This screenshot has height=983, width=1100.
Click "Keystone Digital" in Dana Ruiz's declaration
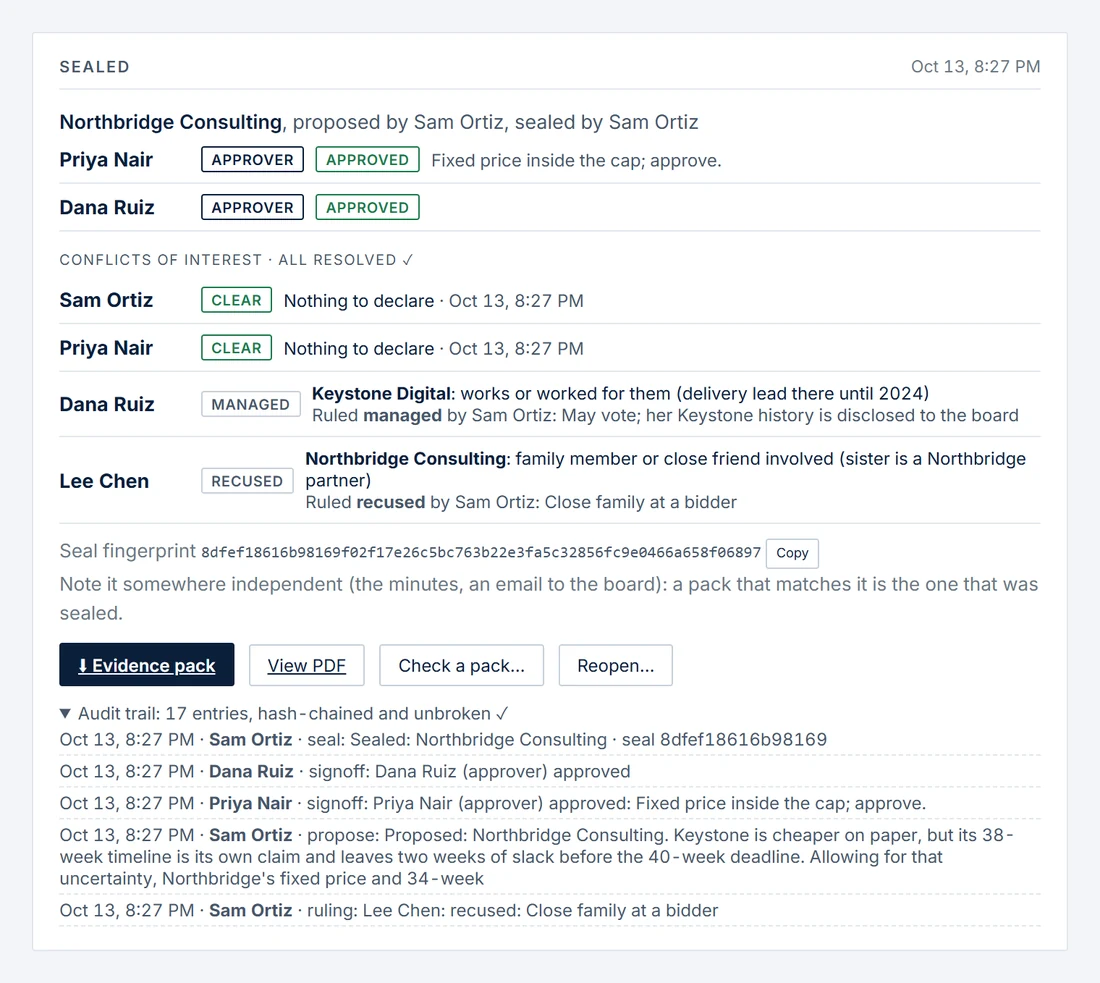(381, 394)
